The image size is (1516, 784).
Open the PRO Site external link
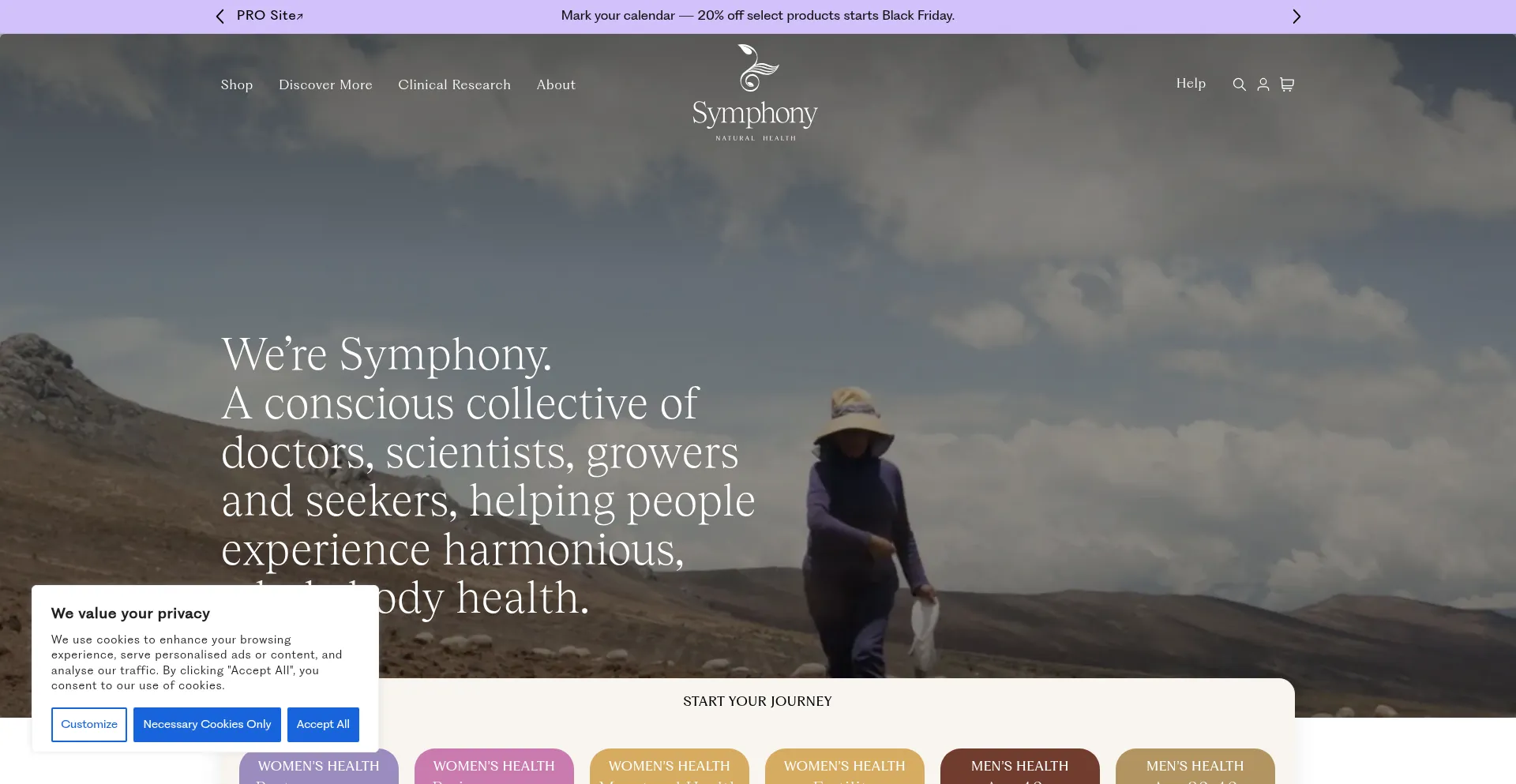[x=270, y=16]
